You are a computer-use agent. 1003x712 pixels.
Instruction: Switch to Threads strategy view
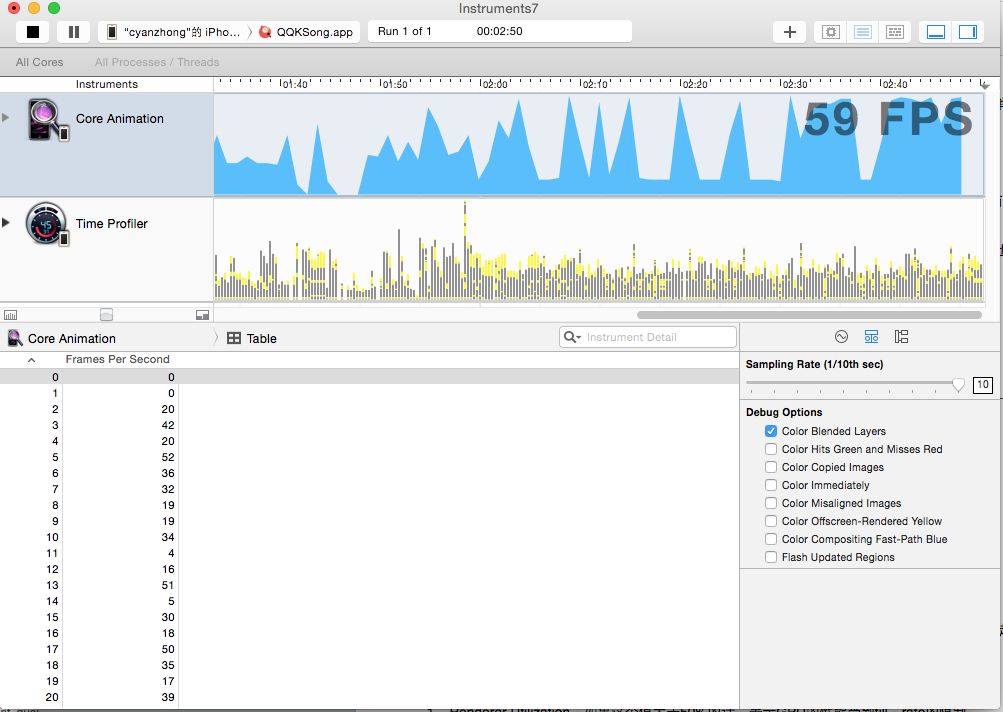point(895,32)
